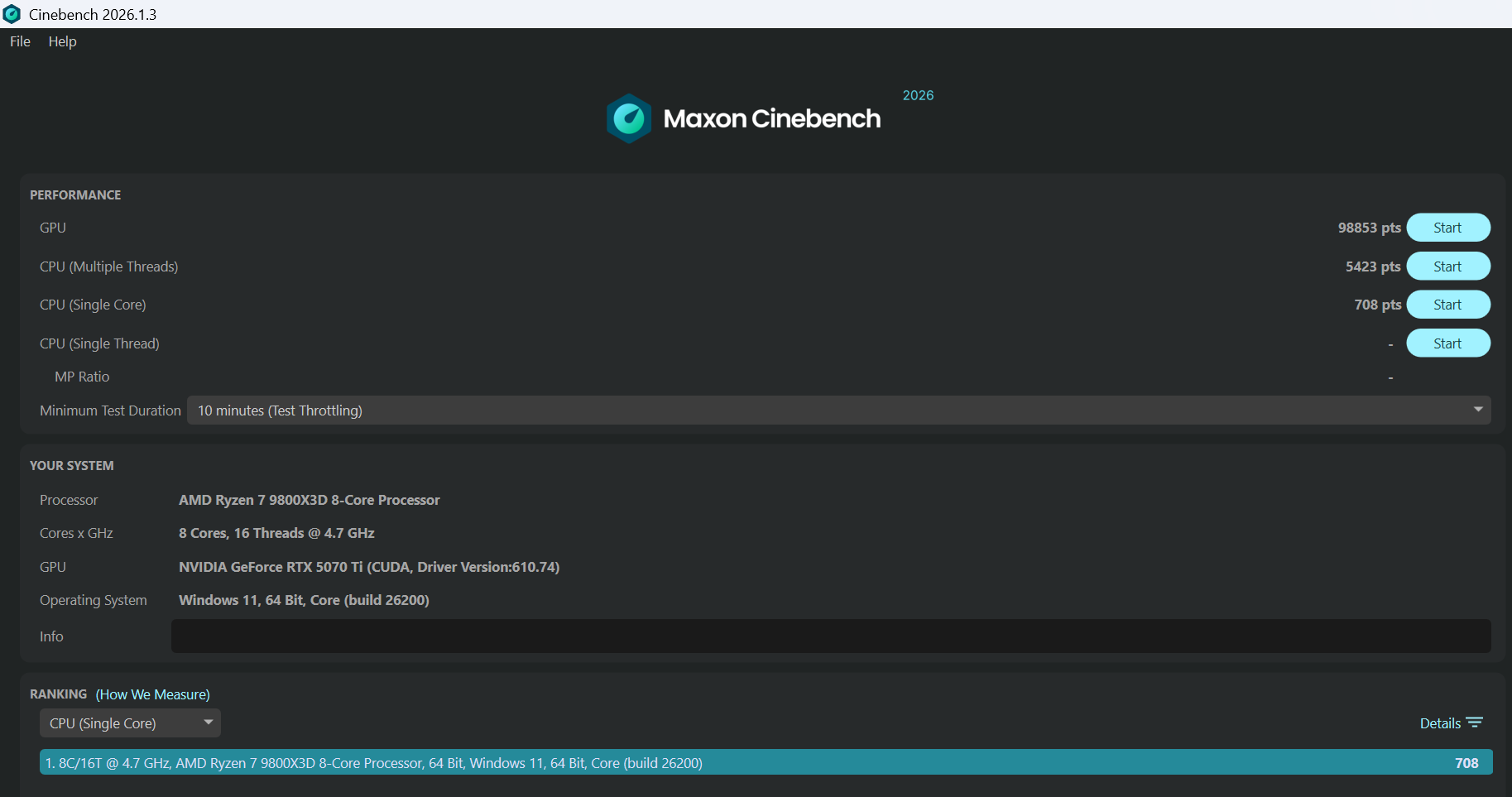Expand the ranking CPU (Single Core) dropdown
Image resolution: width=1512 pixels, height=797 pixels.
pyautogui.click(x=130, y=723)
